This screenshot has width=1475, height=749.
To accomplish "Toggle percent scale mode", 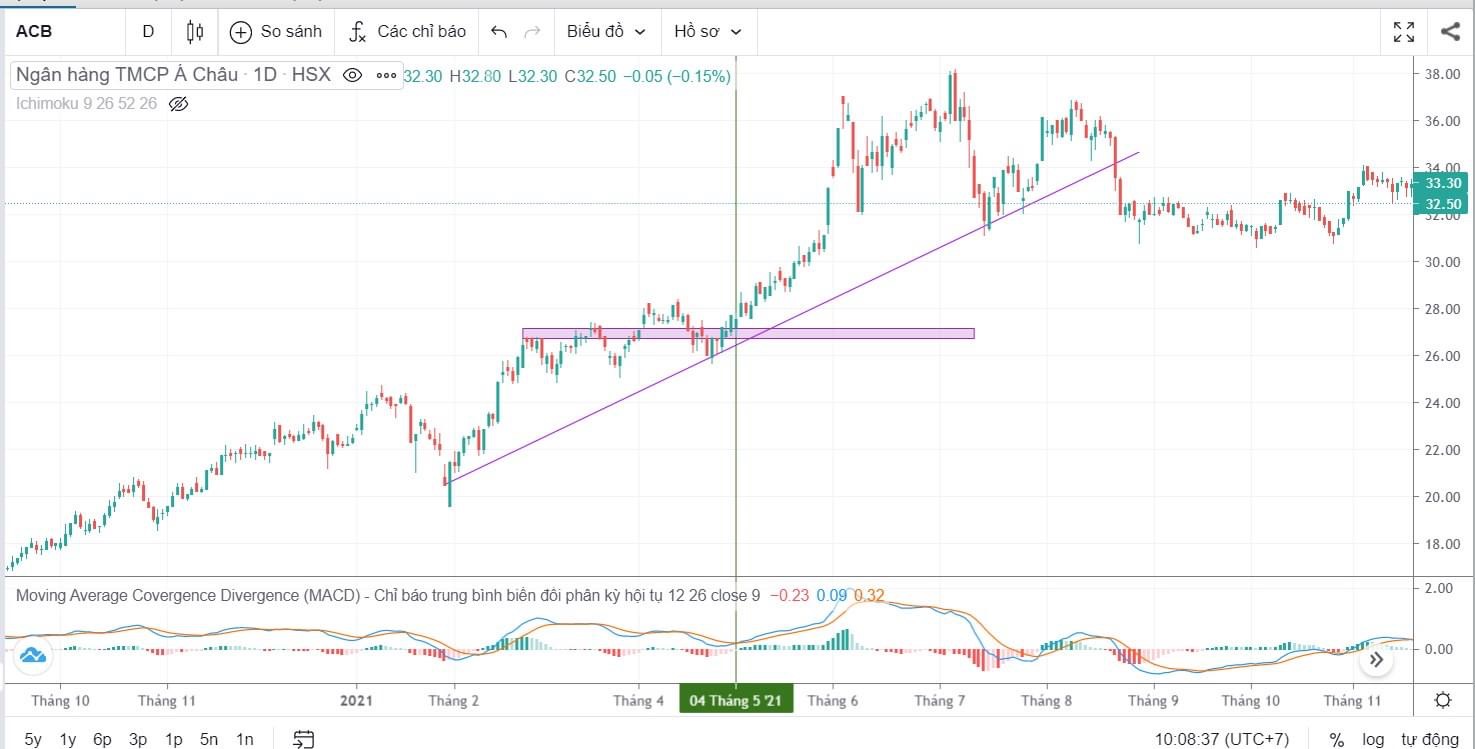I will point(1336,740).
